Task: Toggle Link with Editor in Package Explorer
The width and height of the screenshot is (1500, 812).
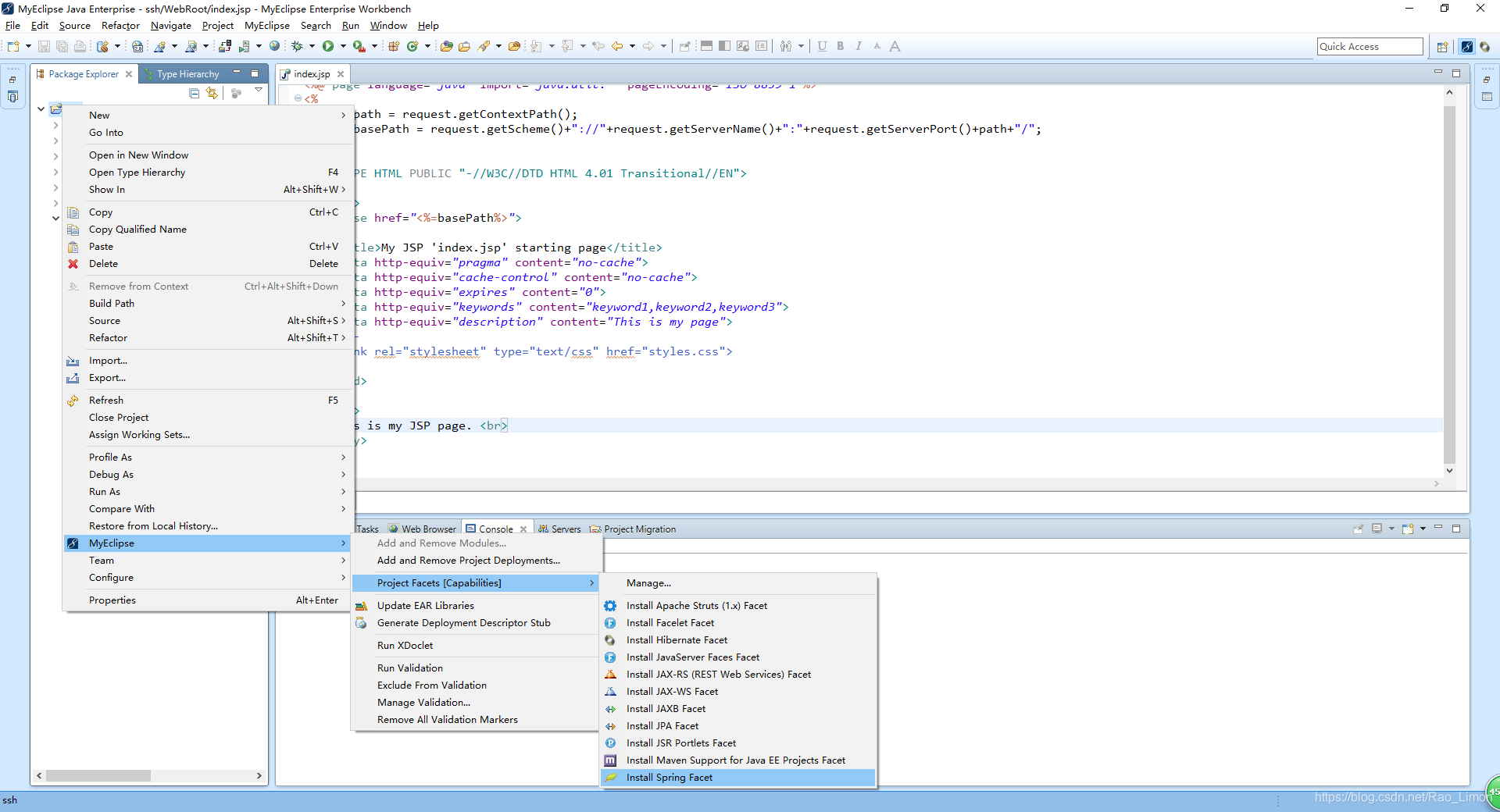Action: (212, 93)
